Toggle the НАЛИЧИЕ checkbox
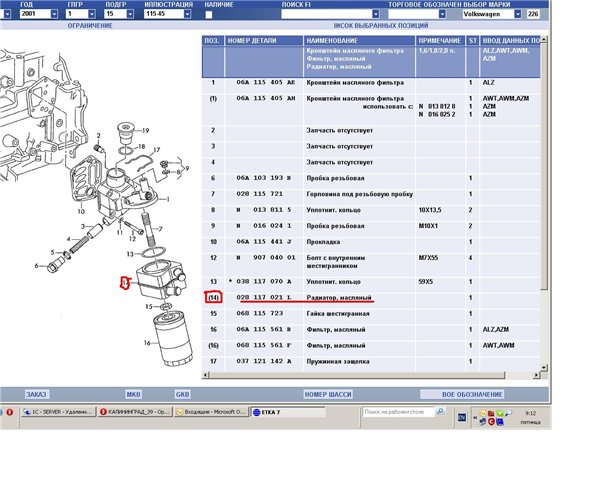600x480 pixels. tap(209, 15)
